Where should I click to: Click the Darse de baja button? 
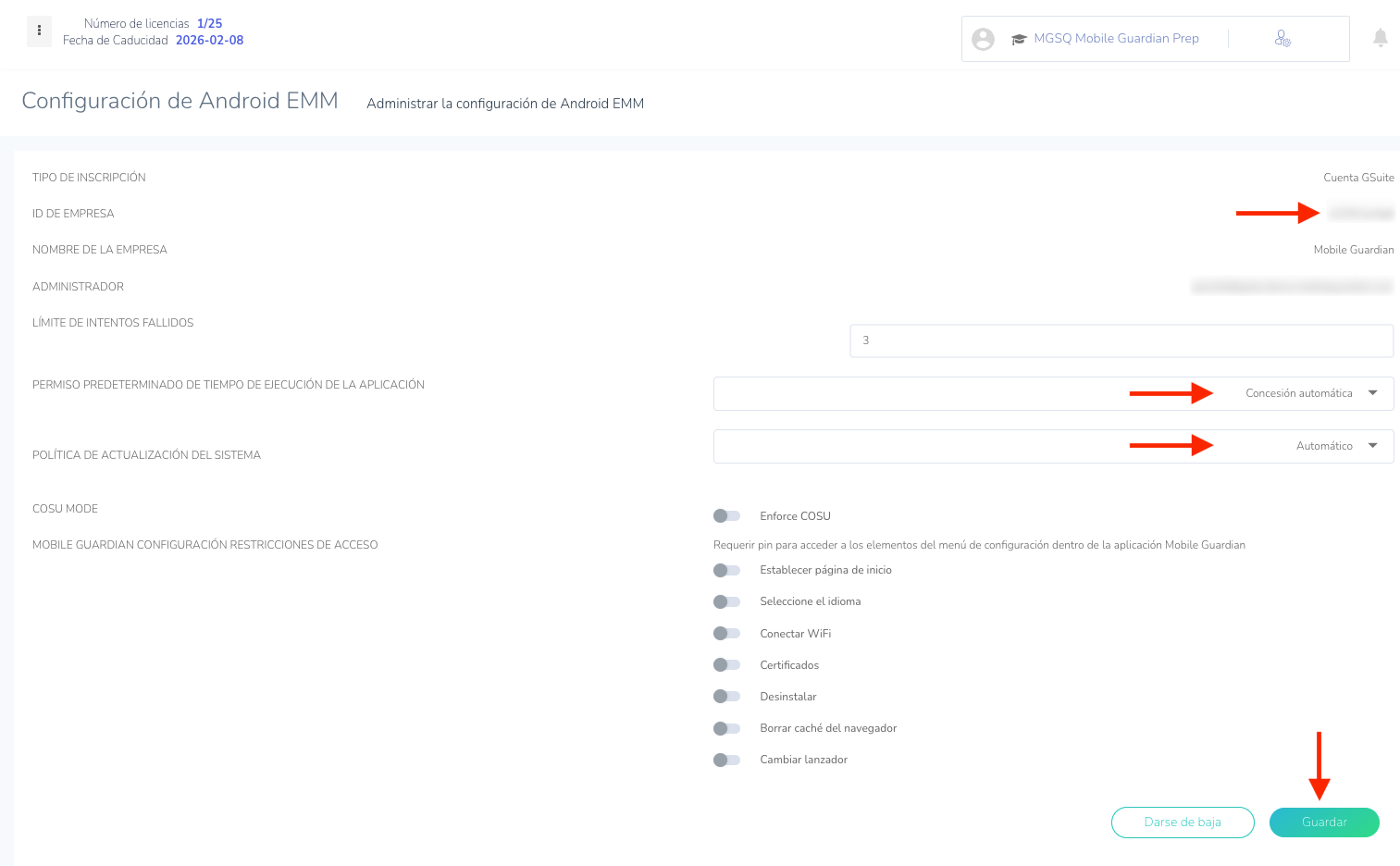[1182, 823]
